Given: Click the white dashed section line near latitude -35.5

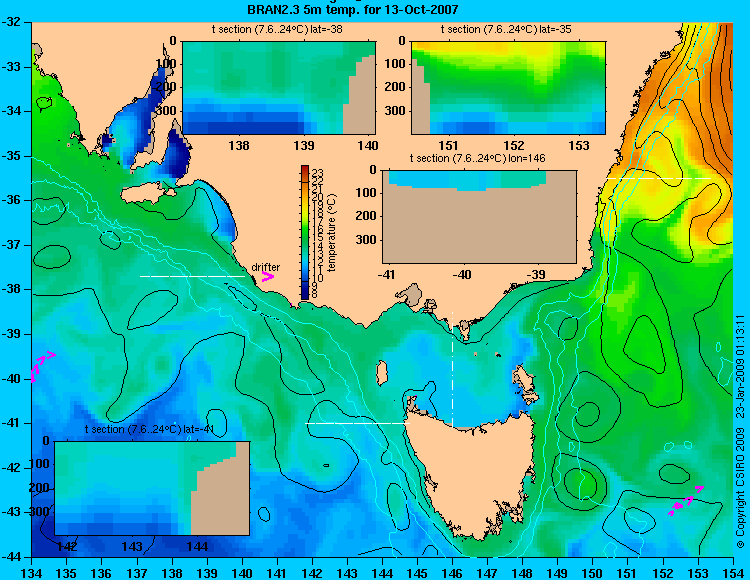Looking at the screenshot, I should [659, 178].
